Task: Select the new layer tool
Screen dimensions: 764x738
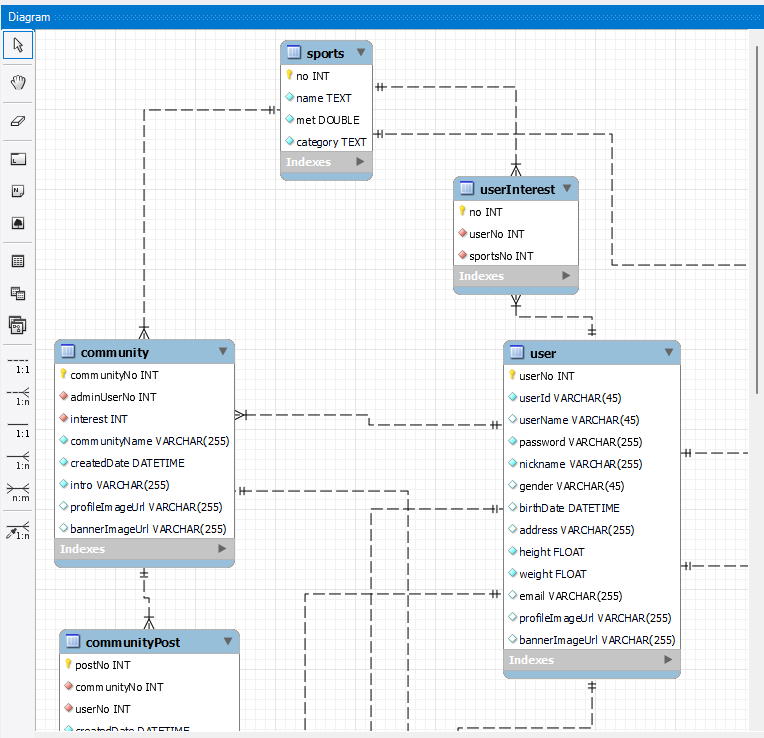Action: (18, 159)
